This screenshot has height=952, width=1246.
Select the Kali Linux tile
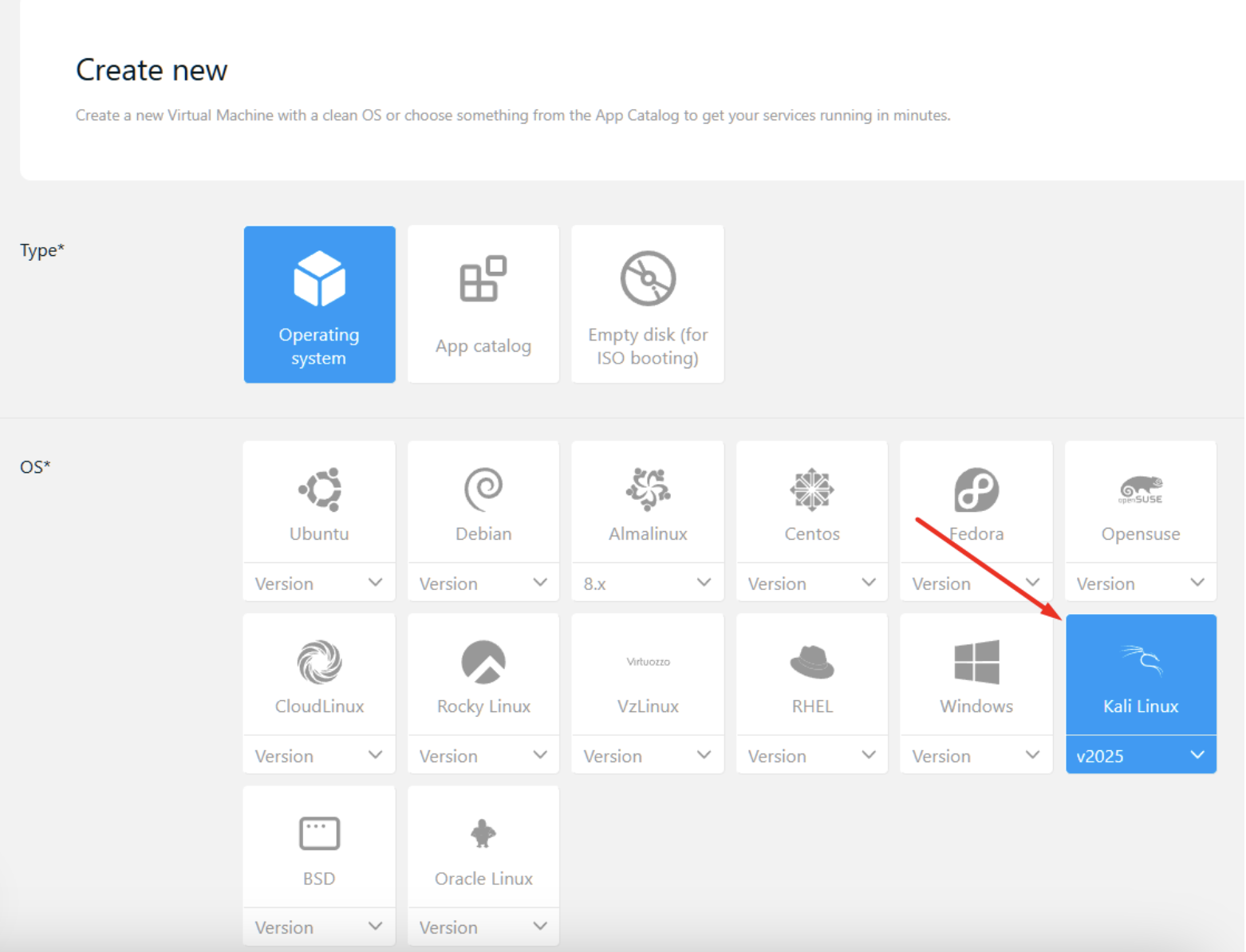(1141, 675)
